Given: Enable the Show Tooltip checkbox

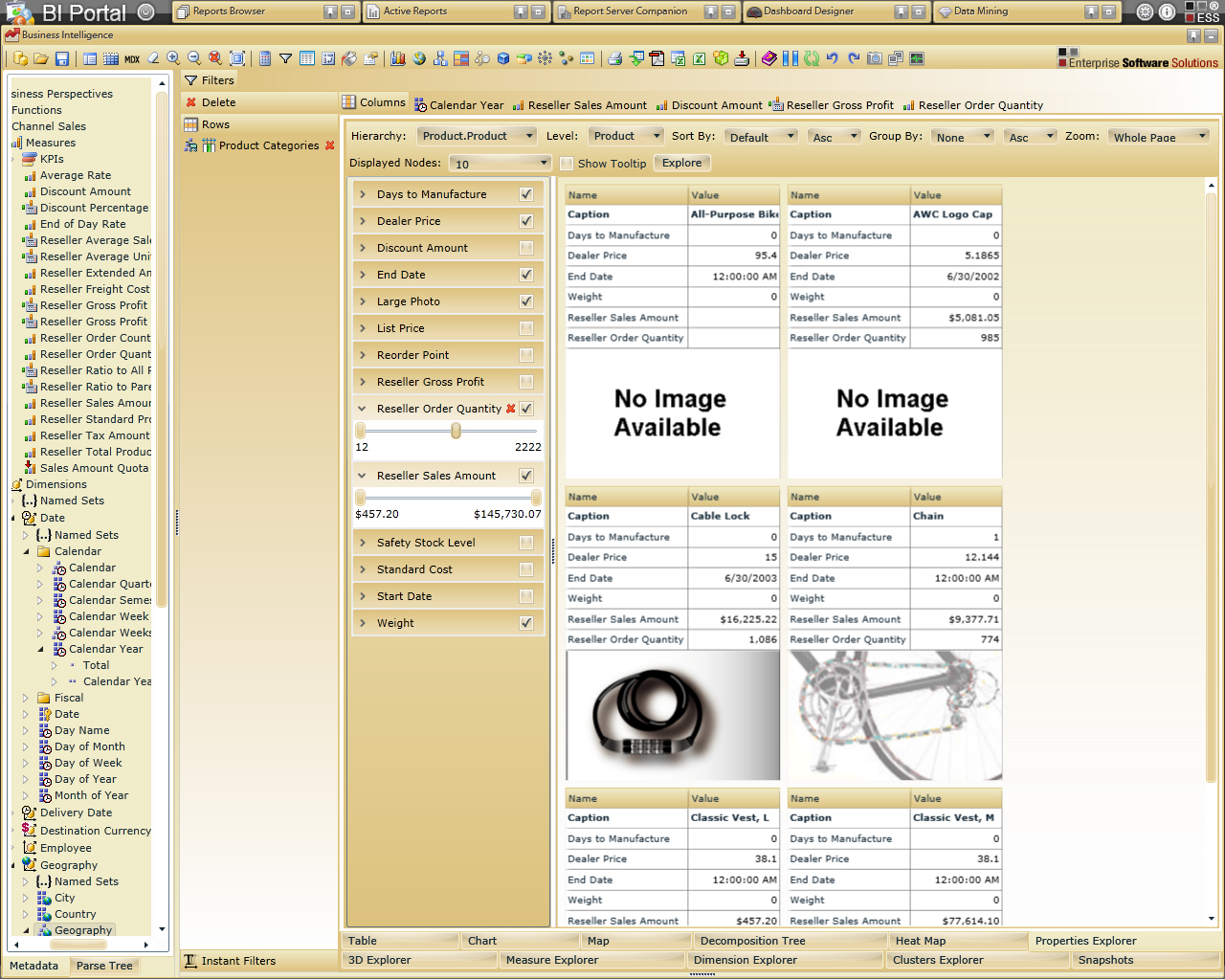Looking at the screenshot, I should click(x=567, y=164).
